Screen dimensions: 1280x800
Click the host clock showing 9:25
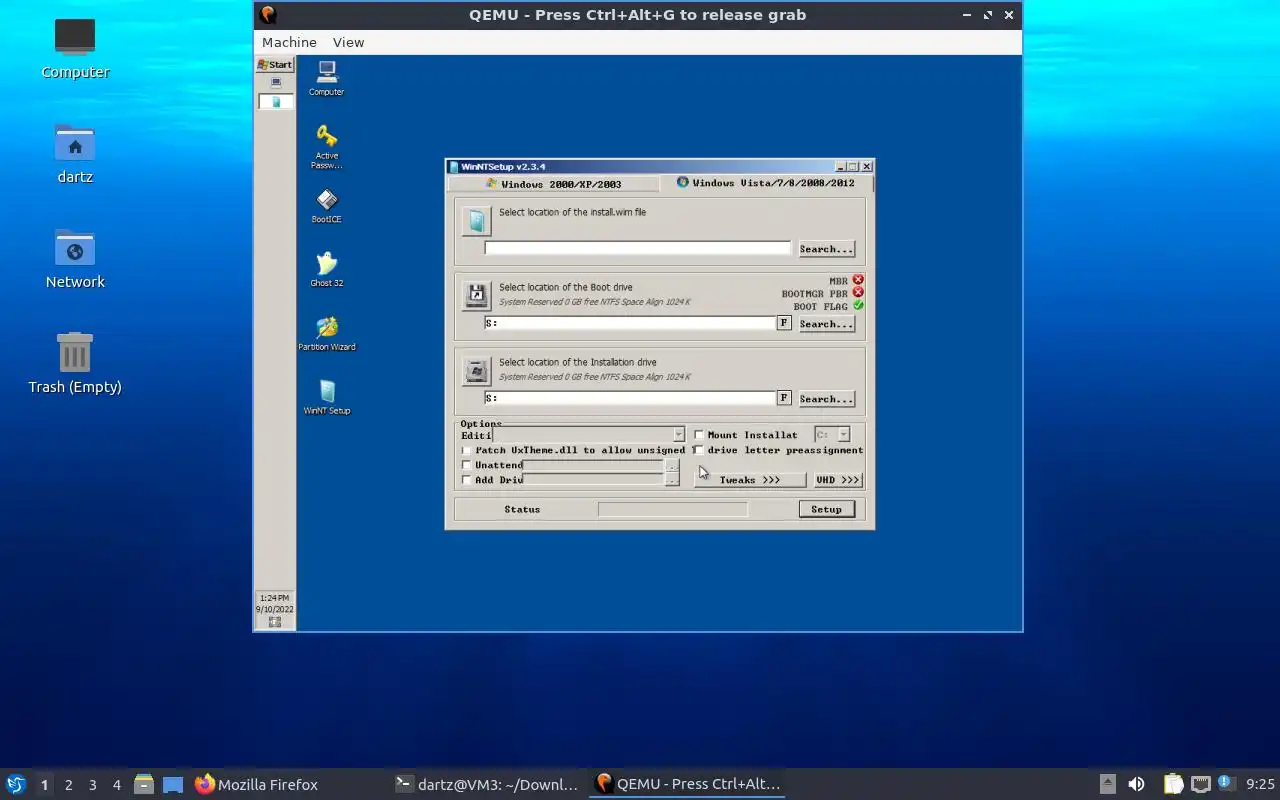1260,784
